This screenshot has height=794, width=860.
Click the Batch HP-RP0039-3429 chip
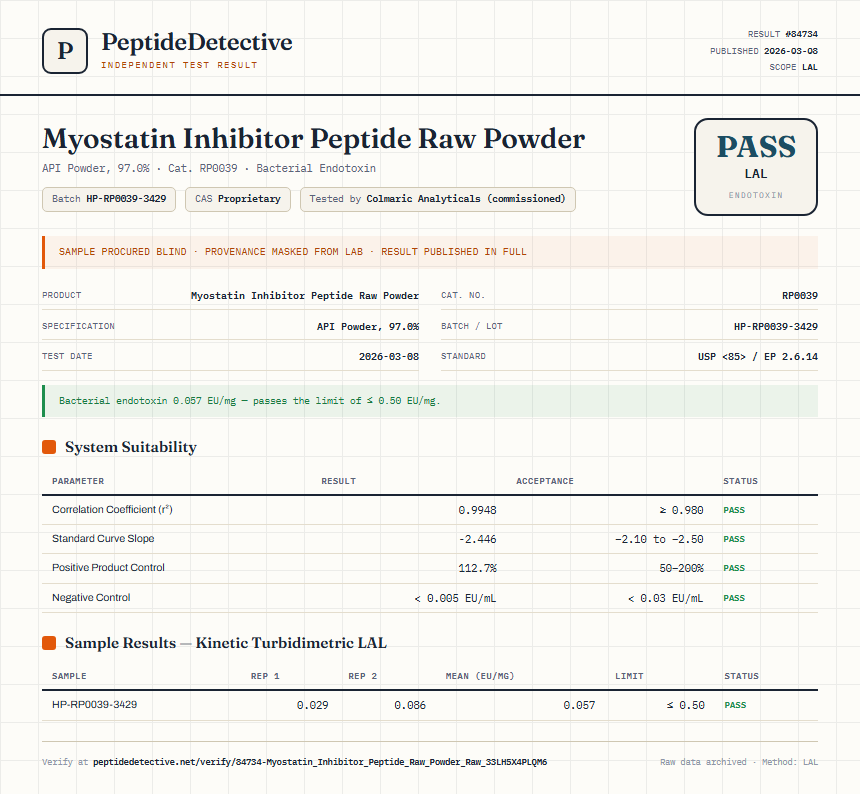click(x=109, y=199)
